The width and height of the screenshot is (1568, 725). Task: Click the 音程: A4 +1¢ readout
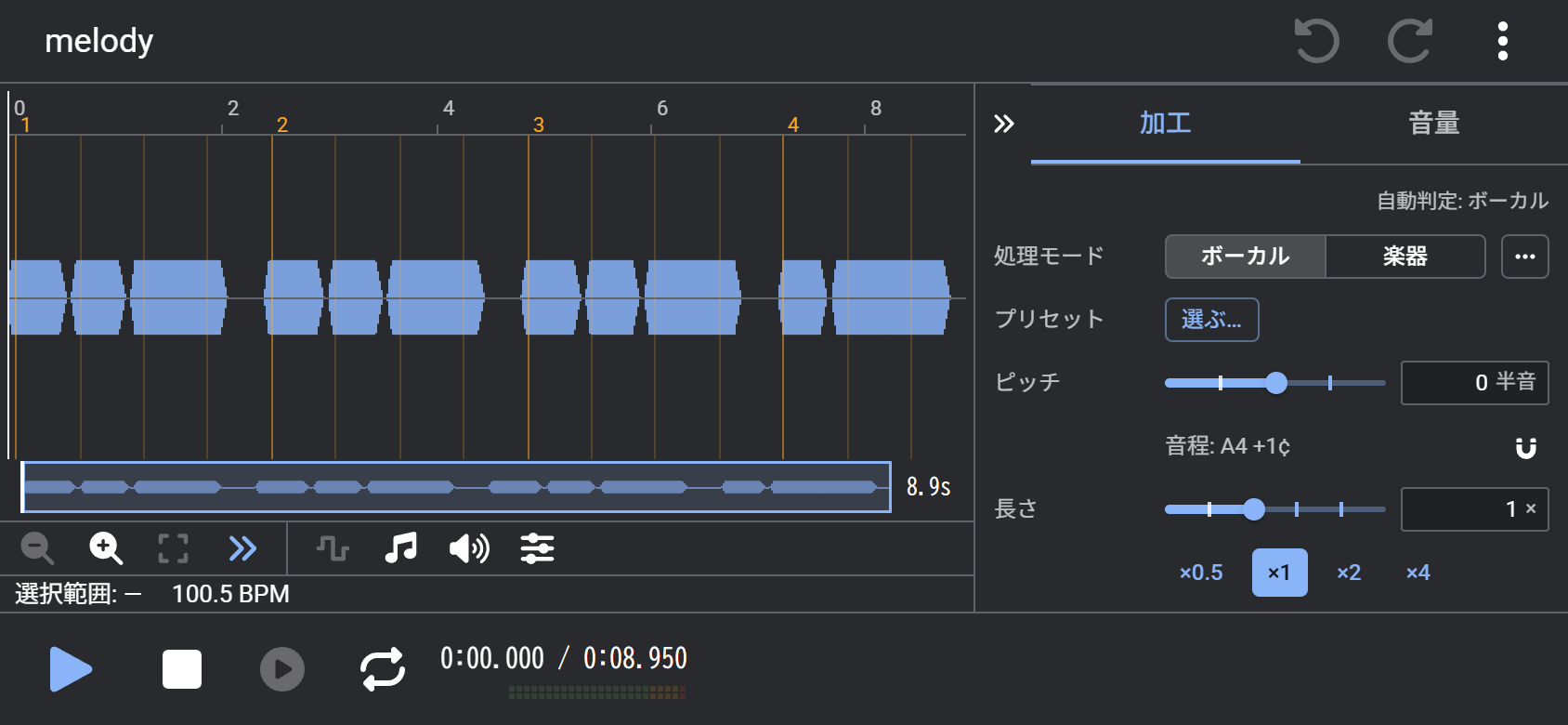coord(1228,446)
